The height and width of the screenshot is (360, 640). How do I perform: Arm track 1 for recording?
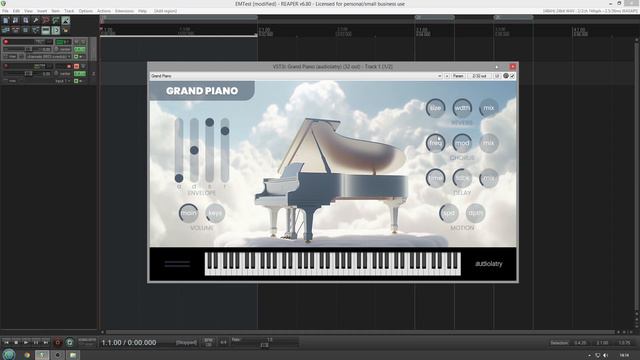point(6,42)
